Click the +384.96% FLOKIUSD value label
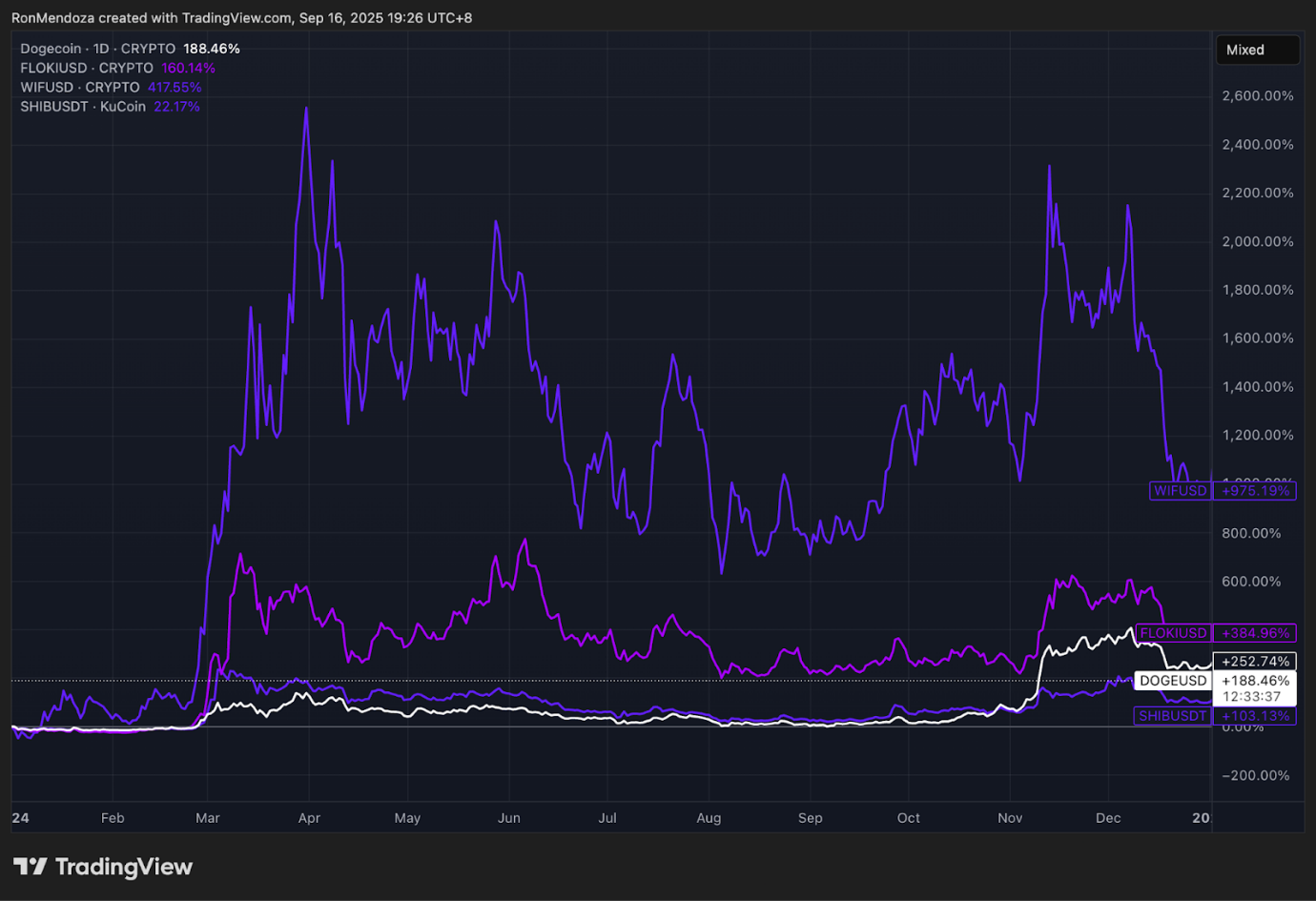Image resolution: width=1316 pixels, height=901 pixels. coord(1255,633)
